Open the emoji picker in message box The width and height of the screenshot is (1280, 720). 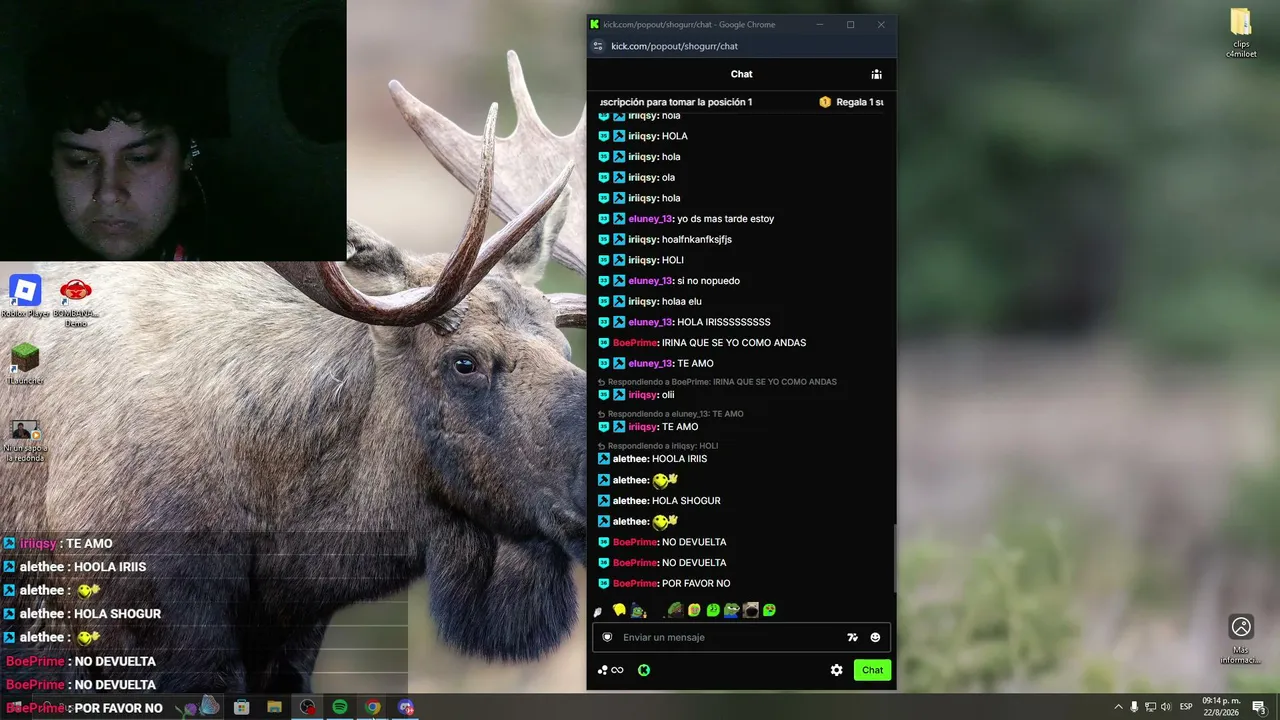(875, 637)
